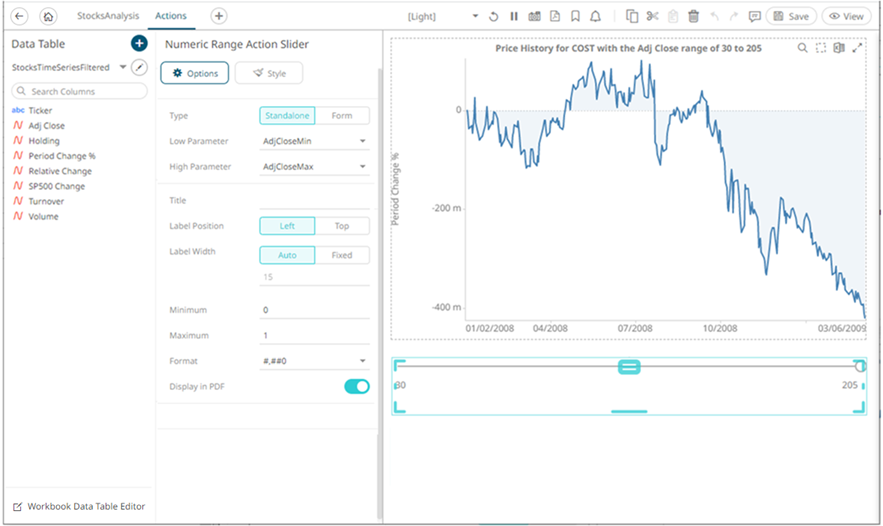Click the pause icon in the toolbar

(514, 17)
